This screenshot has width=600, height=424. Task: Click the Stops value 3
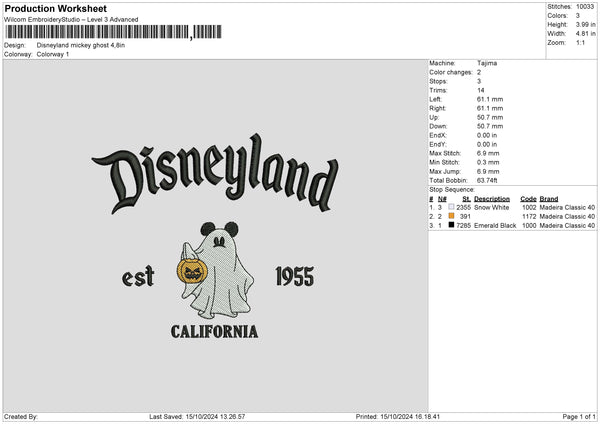click(479, 81)
